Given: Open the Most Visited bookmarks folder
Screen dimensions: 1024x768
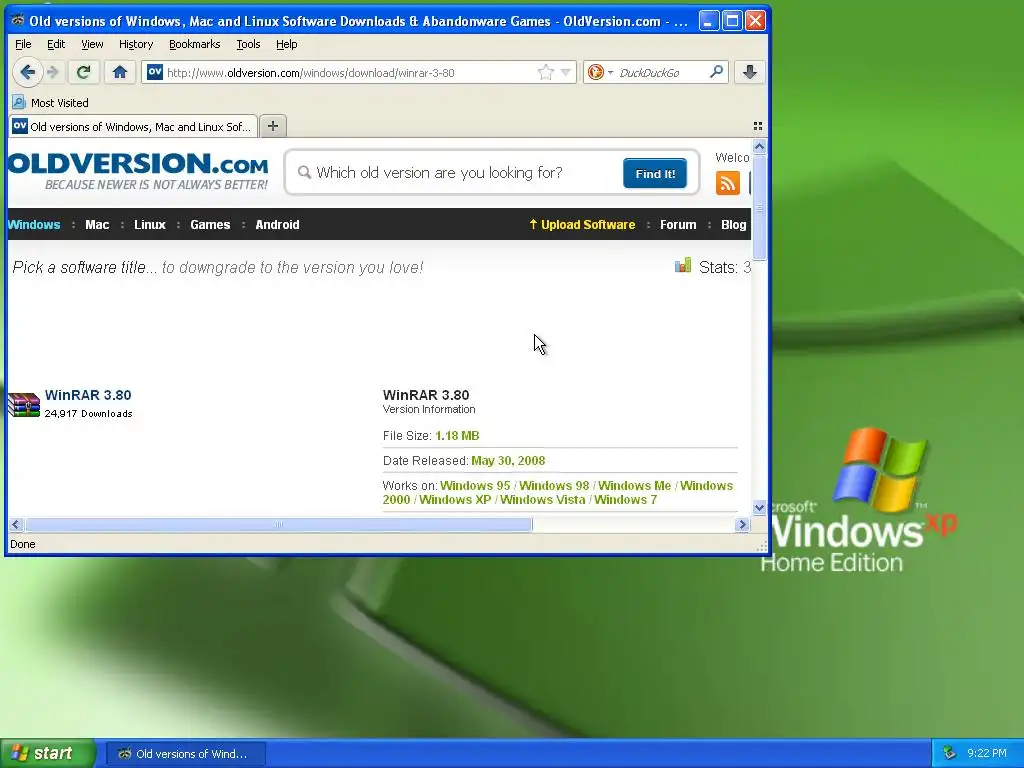Looking at the screenshot, I should [x=50, y=103].
